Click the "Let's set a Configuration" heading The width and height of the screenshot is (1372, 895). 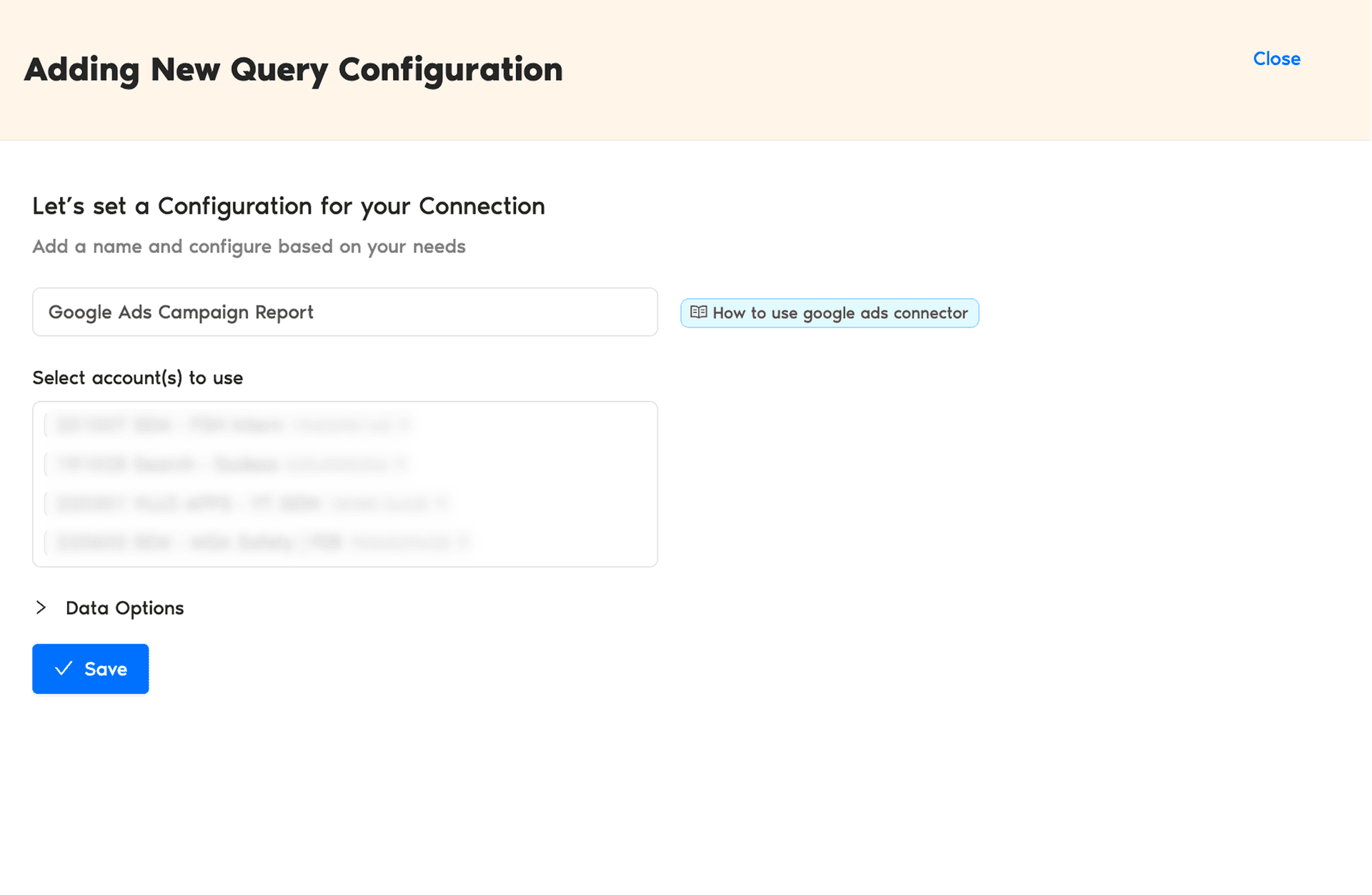point(288,206)
